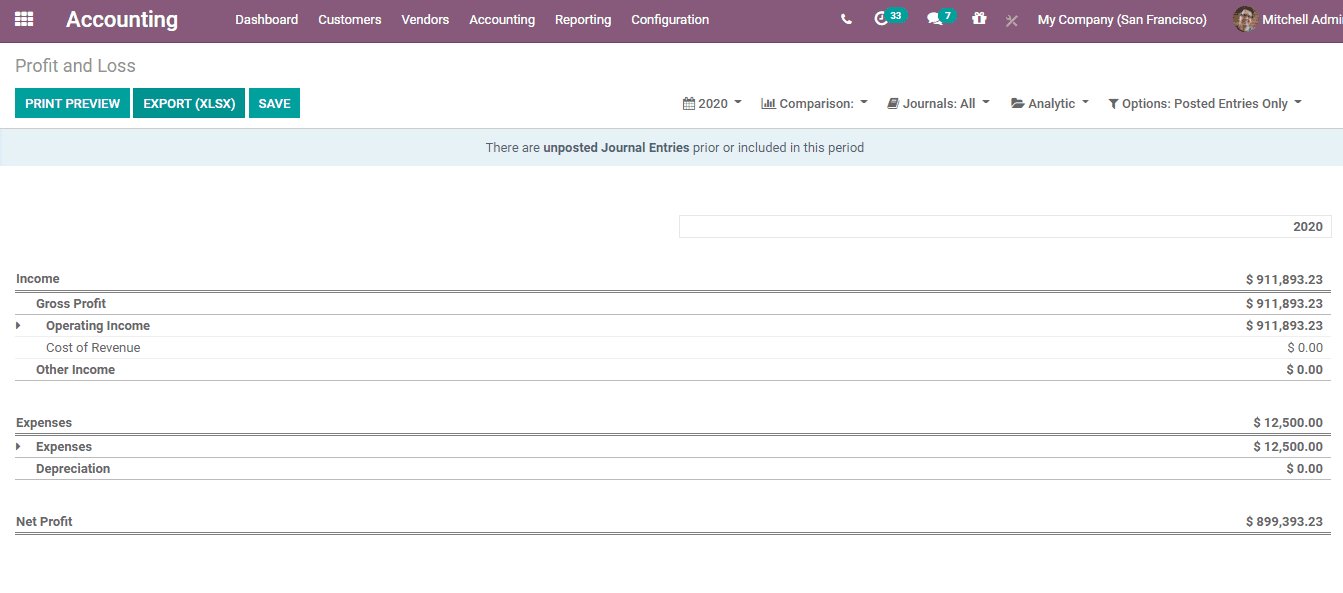Click the gift box icon

tap(979, 19)
